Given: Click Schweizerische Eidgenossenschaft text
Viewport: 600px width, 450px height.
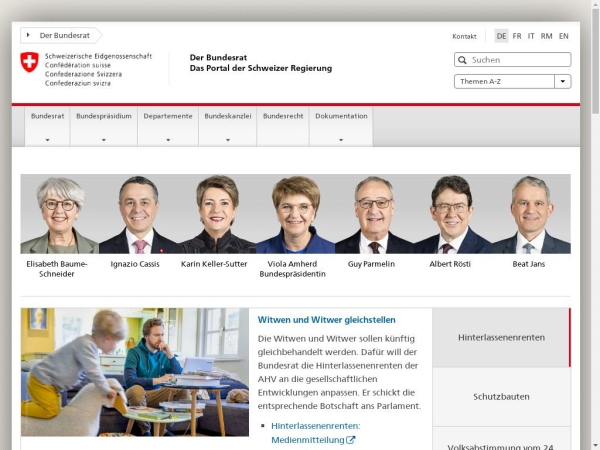Looking at the screenshot, I should (x=98, y=56).
